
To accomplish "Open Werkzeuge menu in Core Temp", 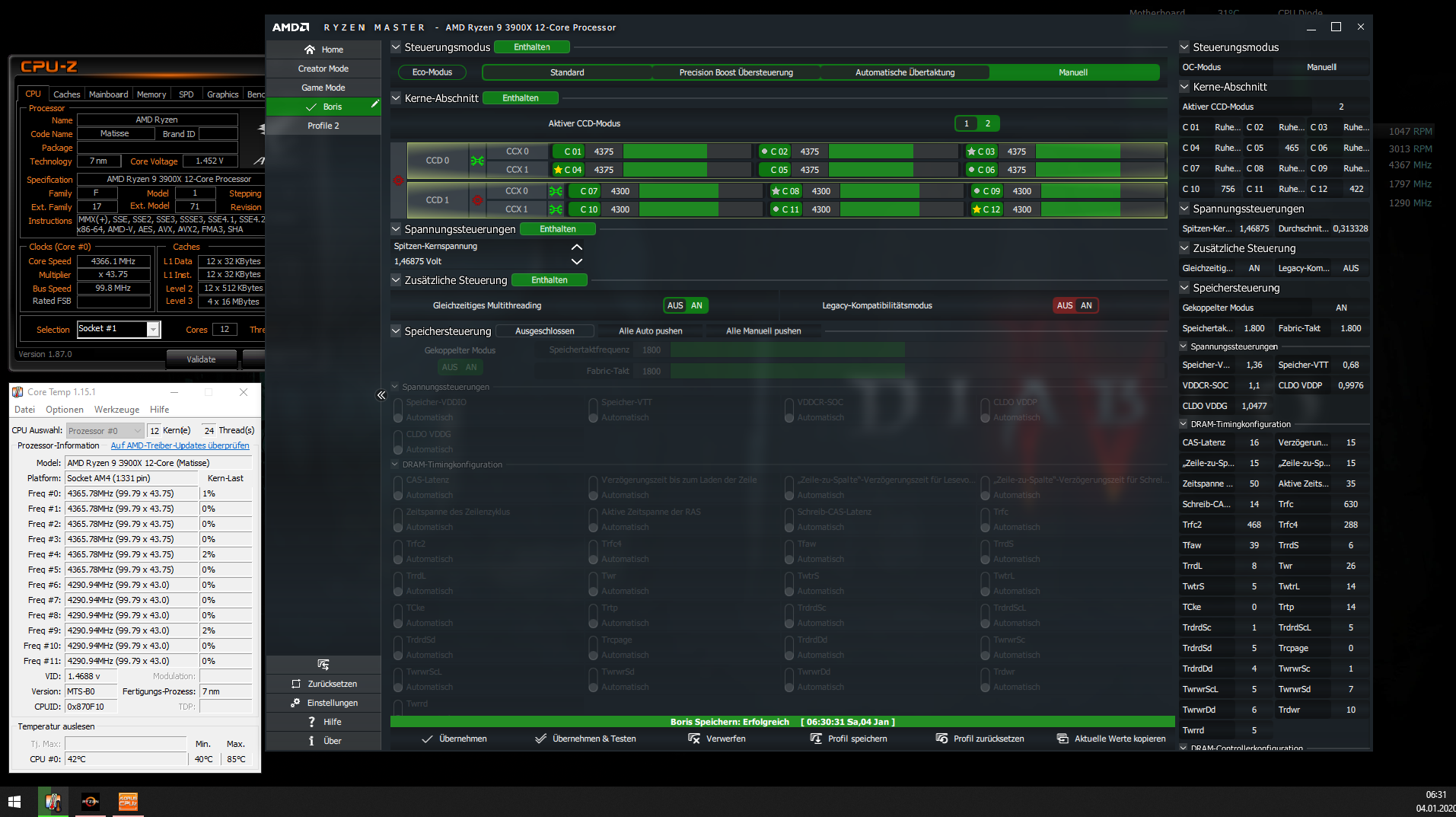I will pyautogui.click(x=116, y=410).
